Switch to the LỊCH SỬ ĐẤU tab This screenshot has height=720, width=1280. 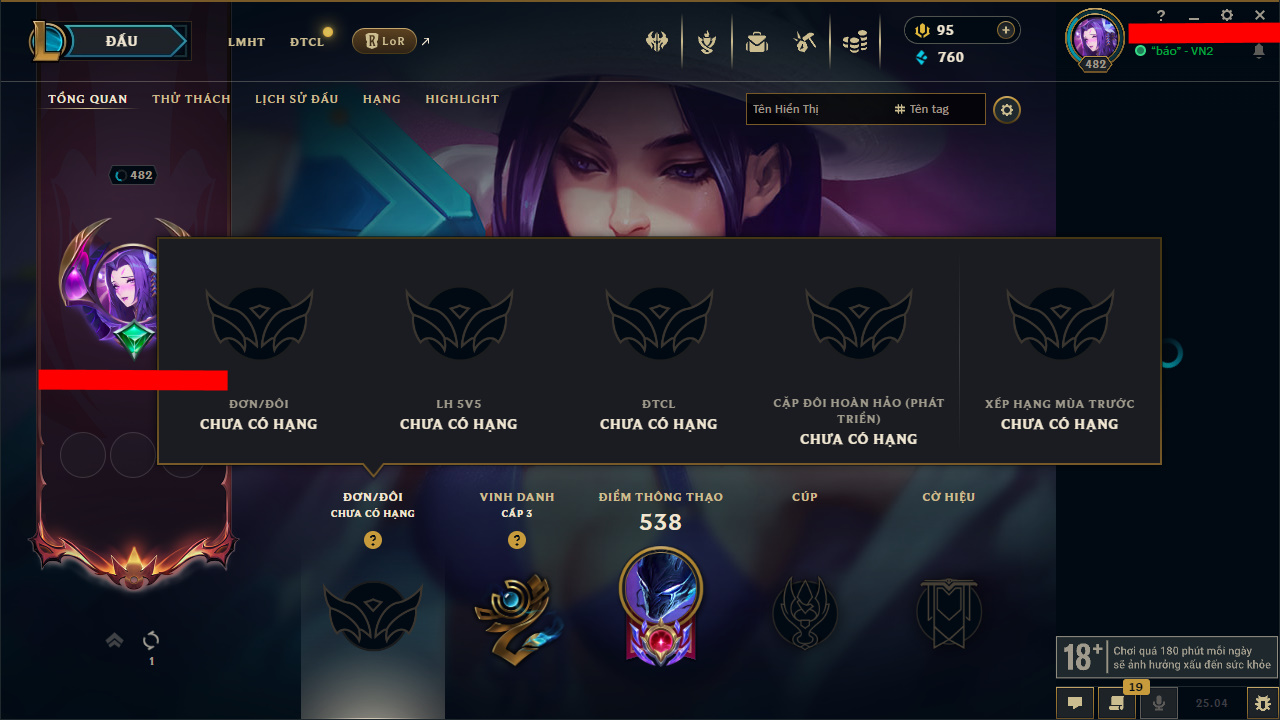296,99
